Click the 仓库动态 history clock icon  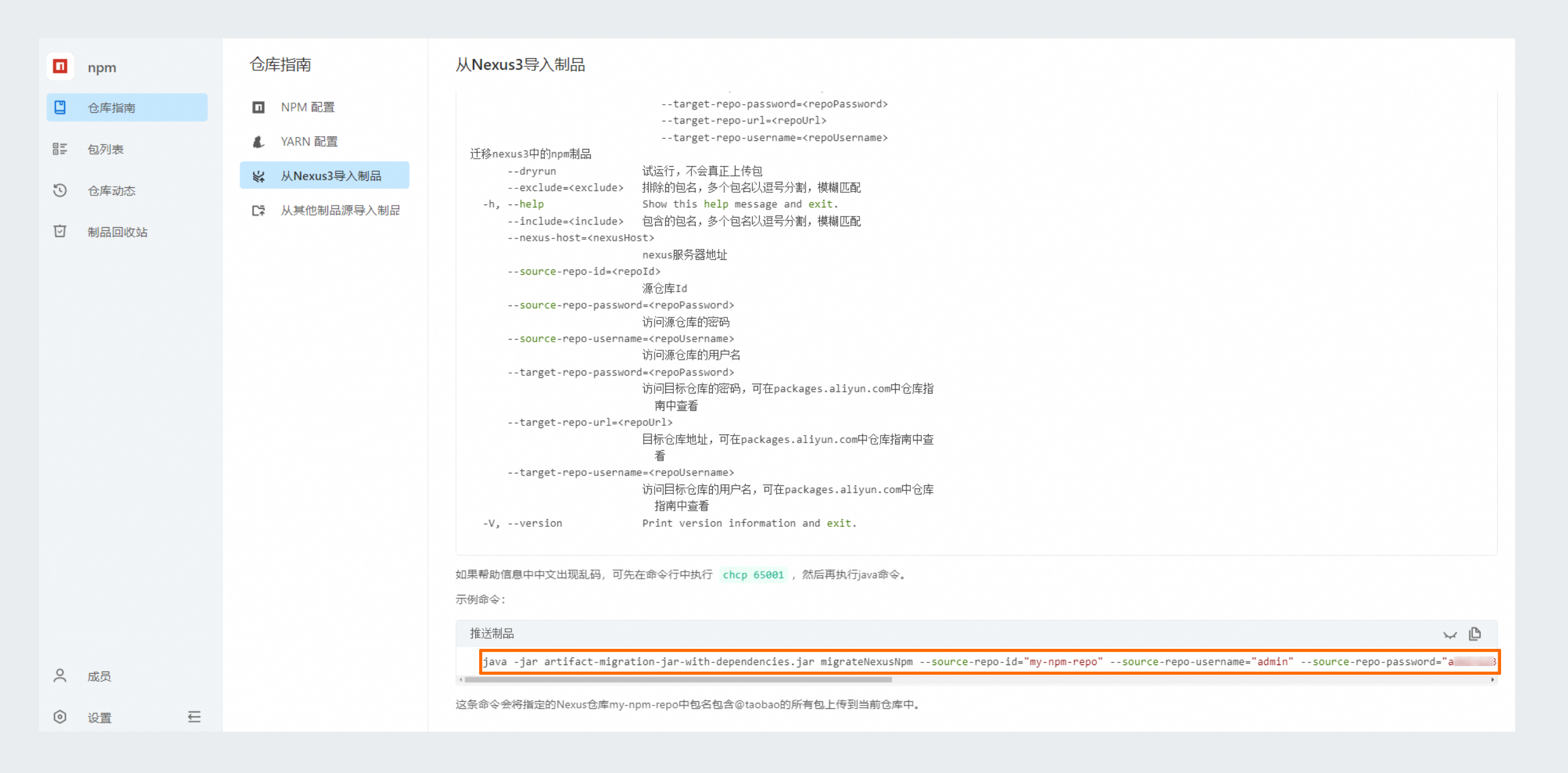tap(60, 190)
